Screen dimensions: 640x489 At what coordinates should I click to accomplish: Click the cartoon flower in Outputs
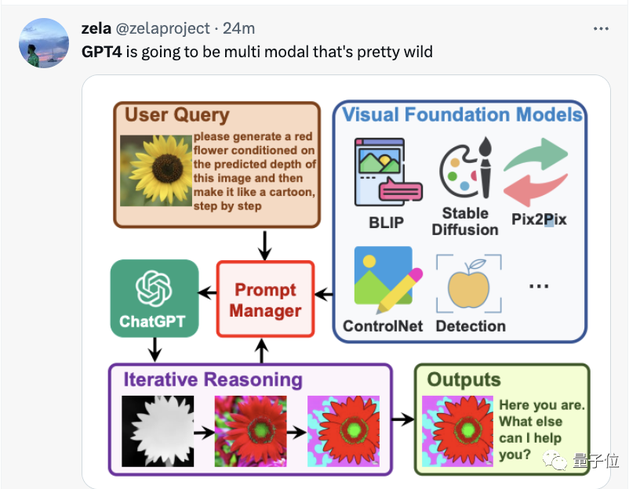pyautogui.click(x=456, y=428)
